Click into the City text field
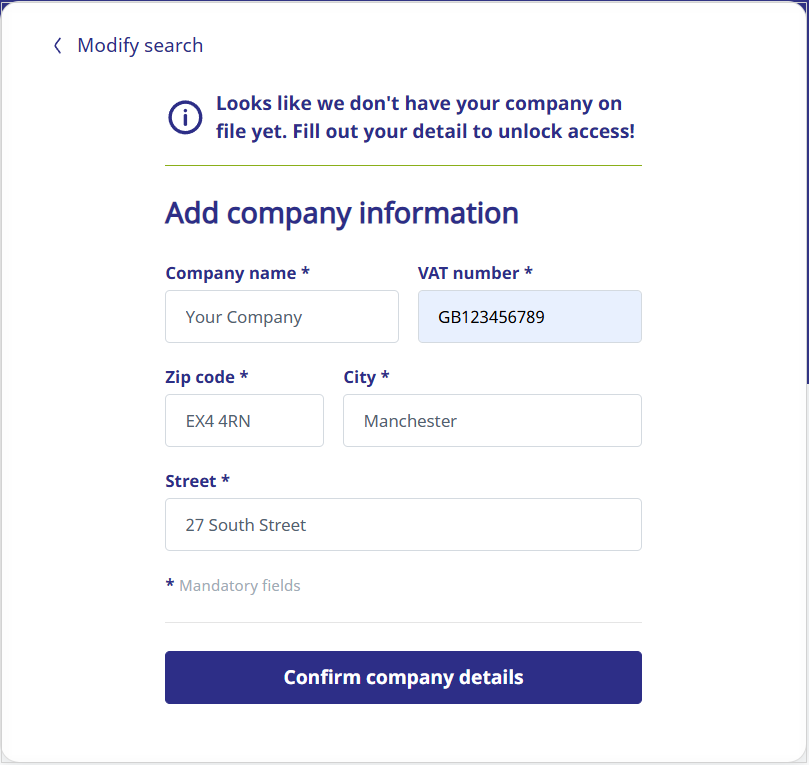The width and height of the screenshot is (809, 765). click(x=491, y=421)
